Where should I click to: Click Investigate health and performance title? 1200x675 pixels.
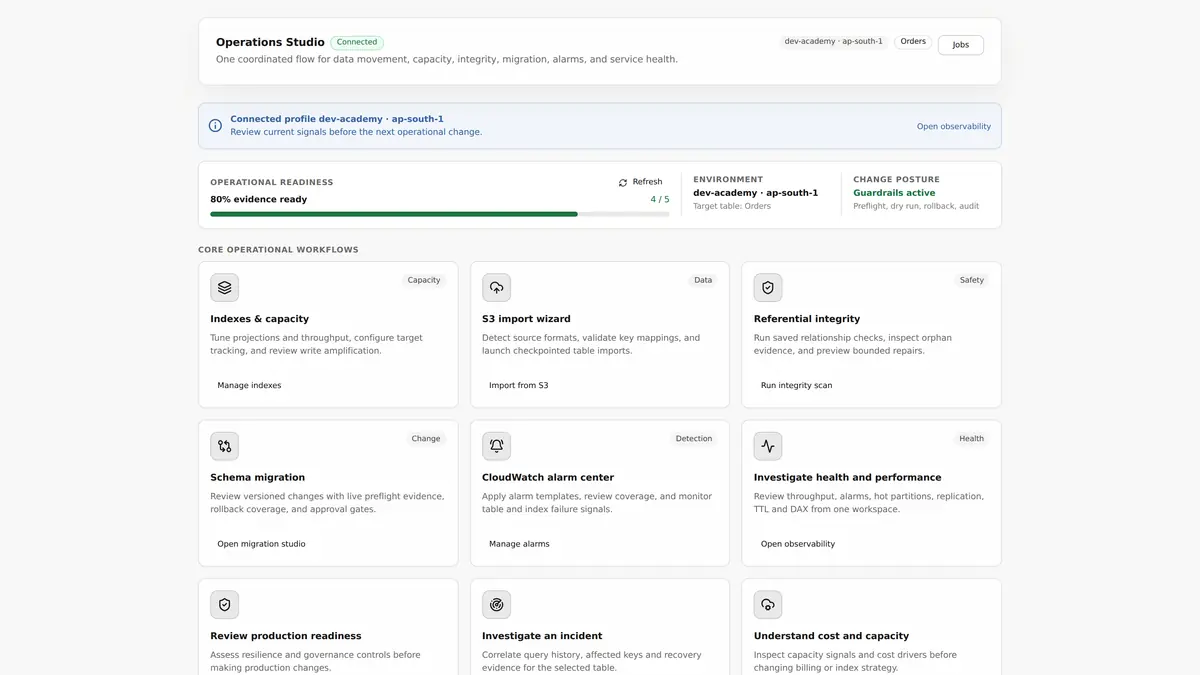[847, 478]
